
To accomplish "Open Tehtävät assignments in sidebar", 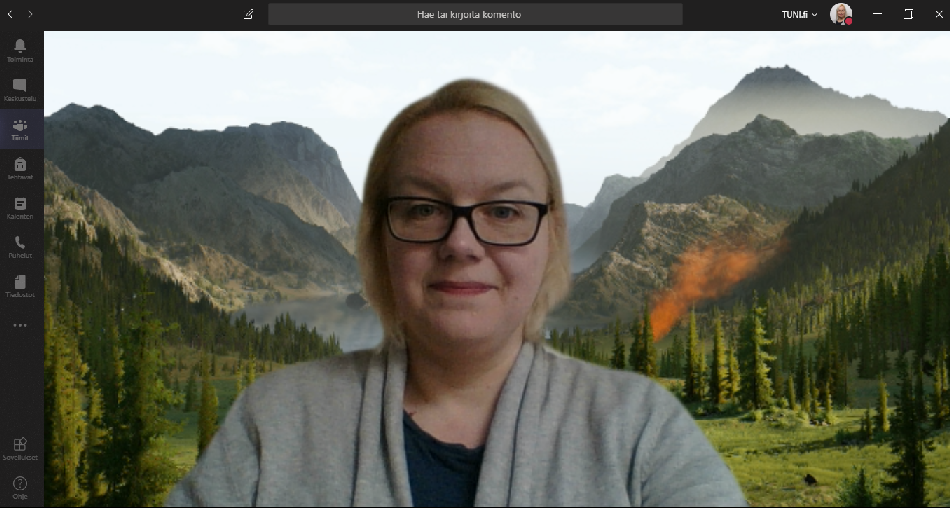I will point(20,168).
